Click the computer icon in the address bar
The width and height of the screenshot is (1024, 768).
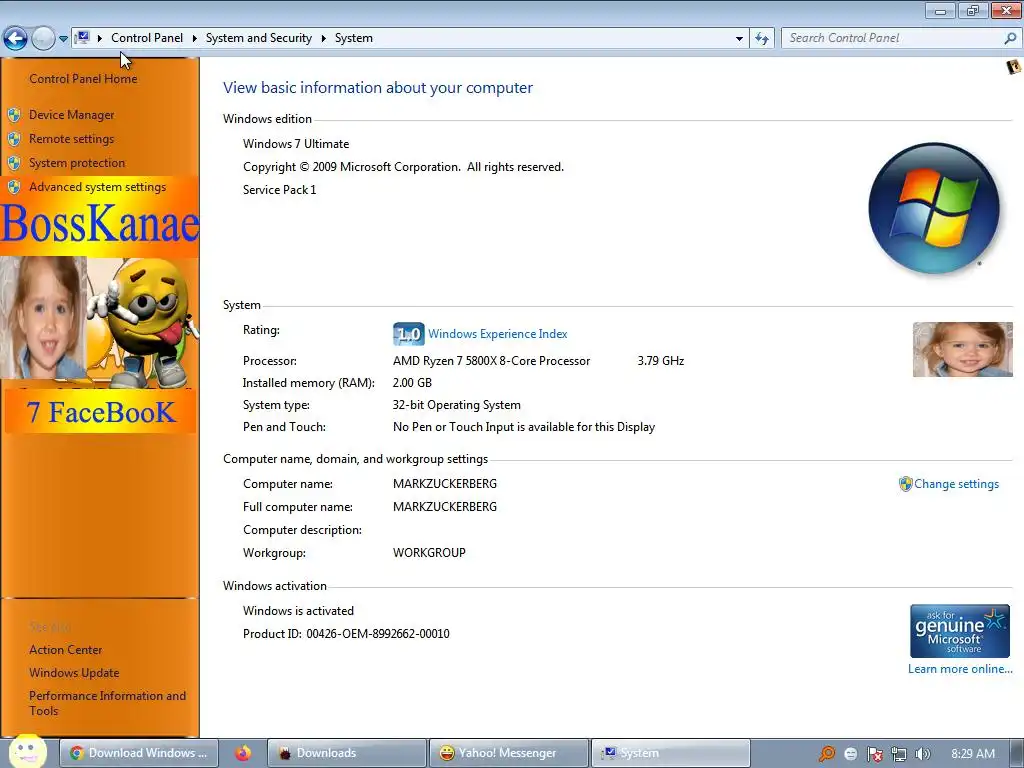82,38
